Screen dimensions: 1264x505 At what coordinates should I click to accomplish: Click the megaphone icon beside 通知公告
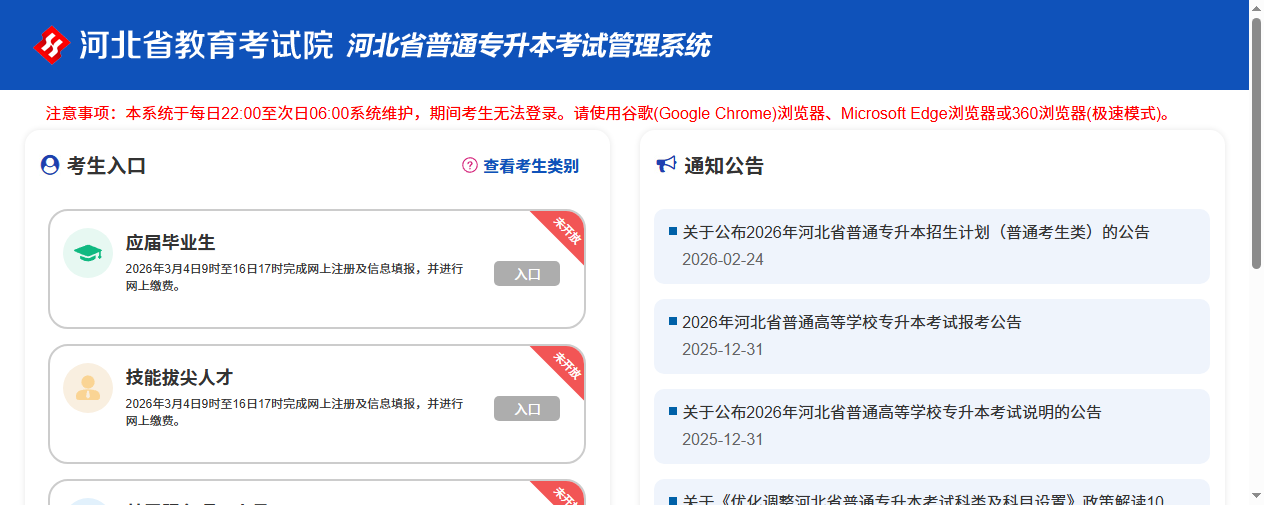(666, 165)
